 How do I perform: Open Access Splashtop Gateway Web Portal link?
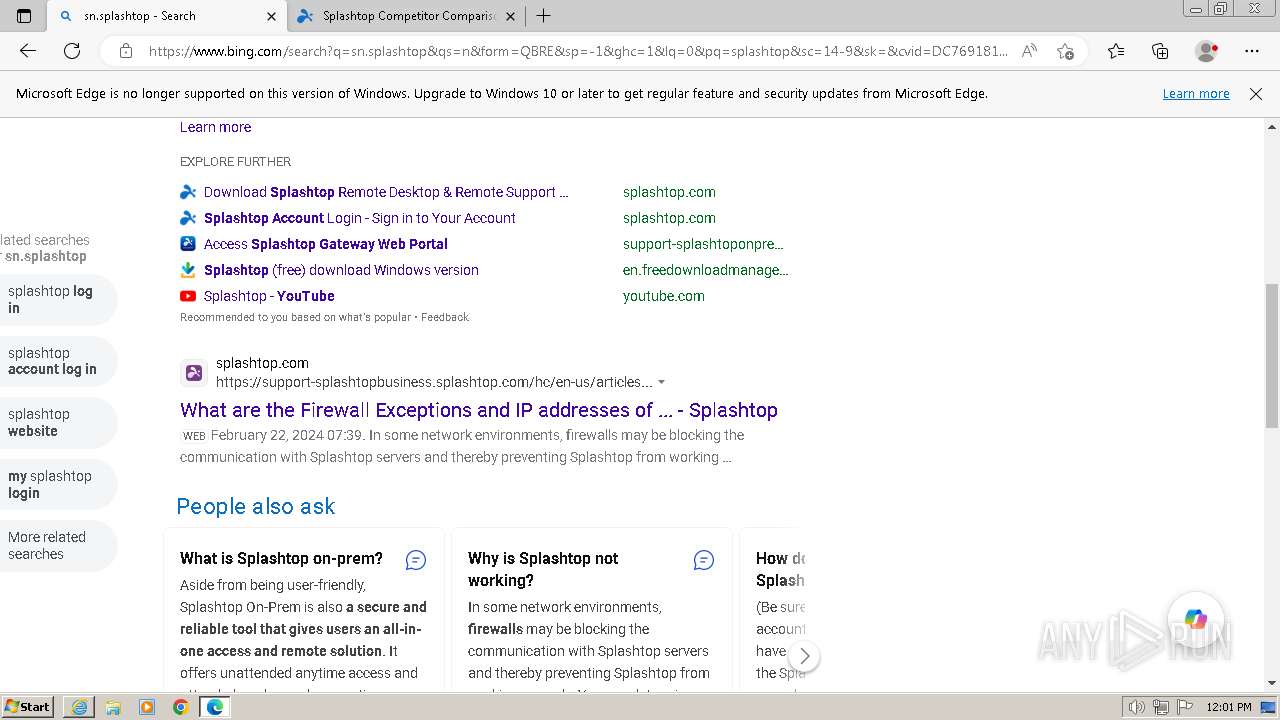pos(326,244)
